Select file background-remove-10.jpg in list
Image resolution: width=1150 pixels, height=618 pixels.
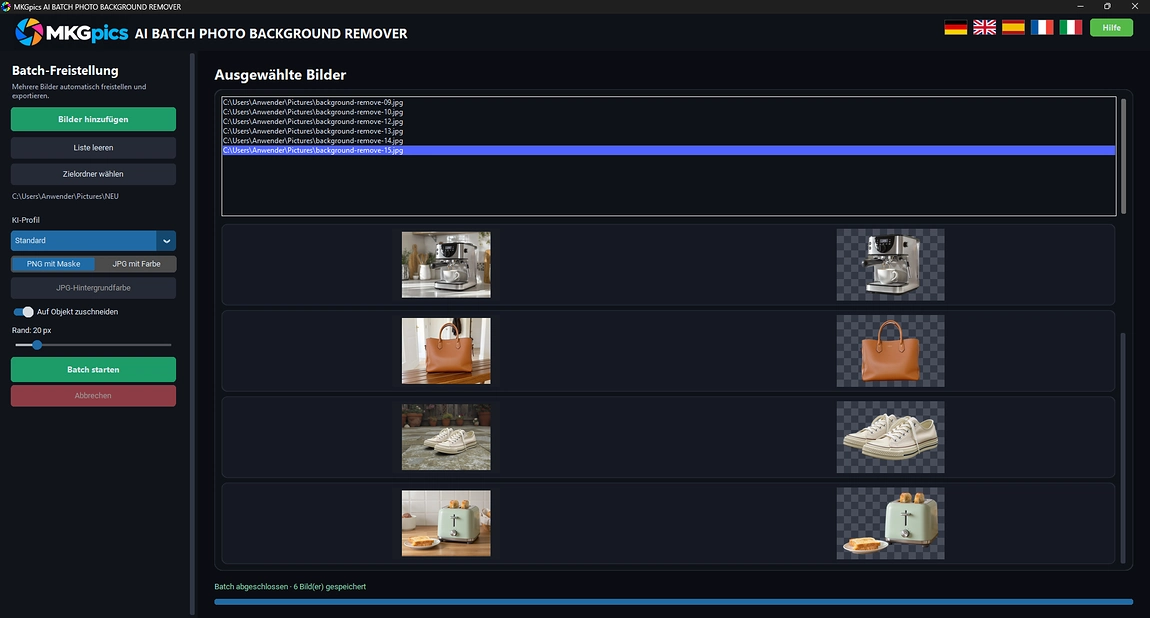click(x=668, y=112)
